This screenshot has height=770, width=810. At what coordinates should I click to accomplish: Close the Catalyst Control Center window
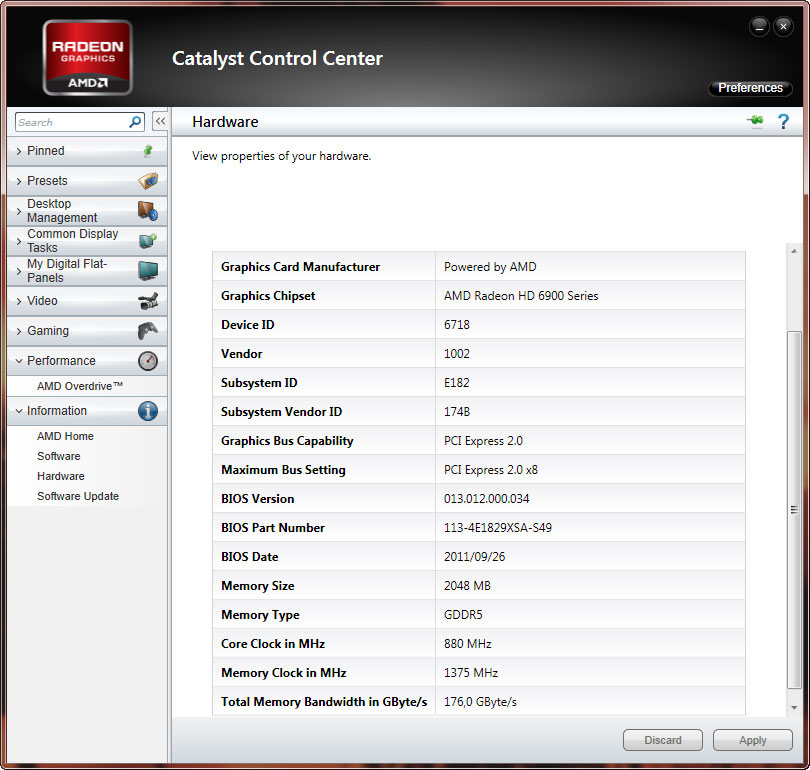pyautogui.click(x=783, y=27)
